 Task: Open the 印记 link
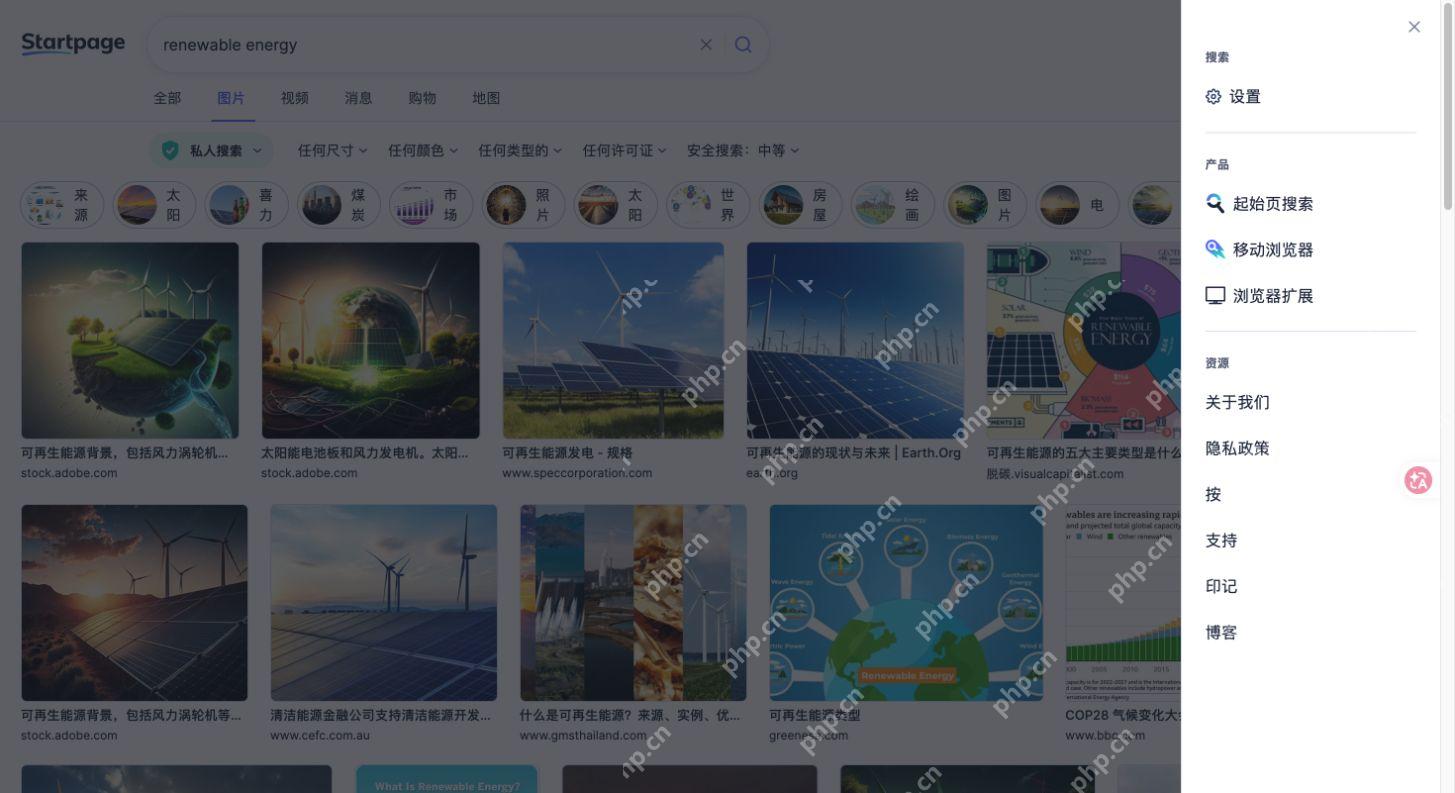(x=1221, y=586)
